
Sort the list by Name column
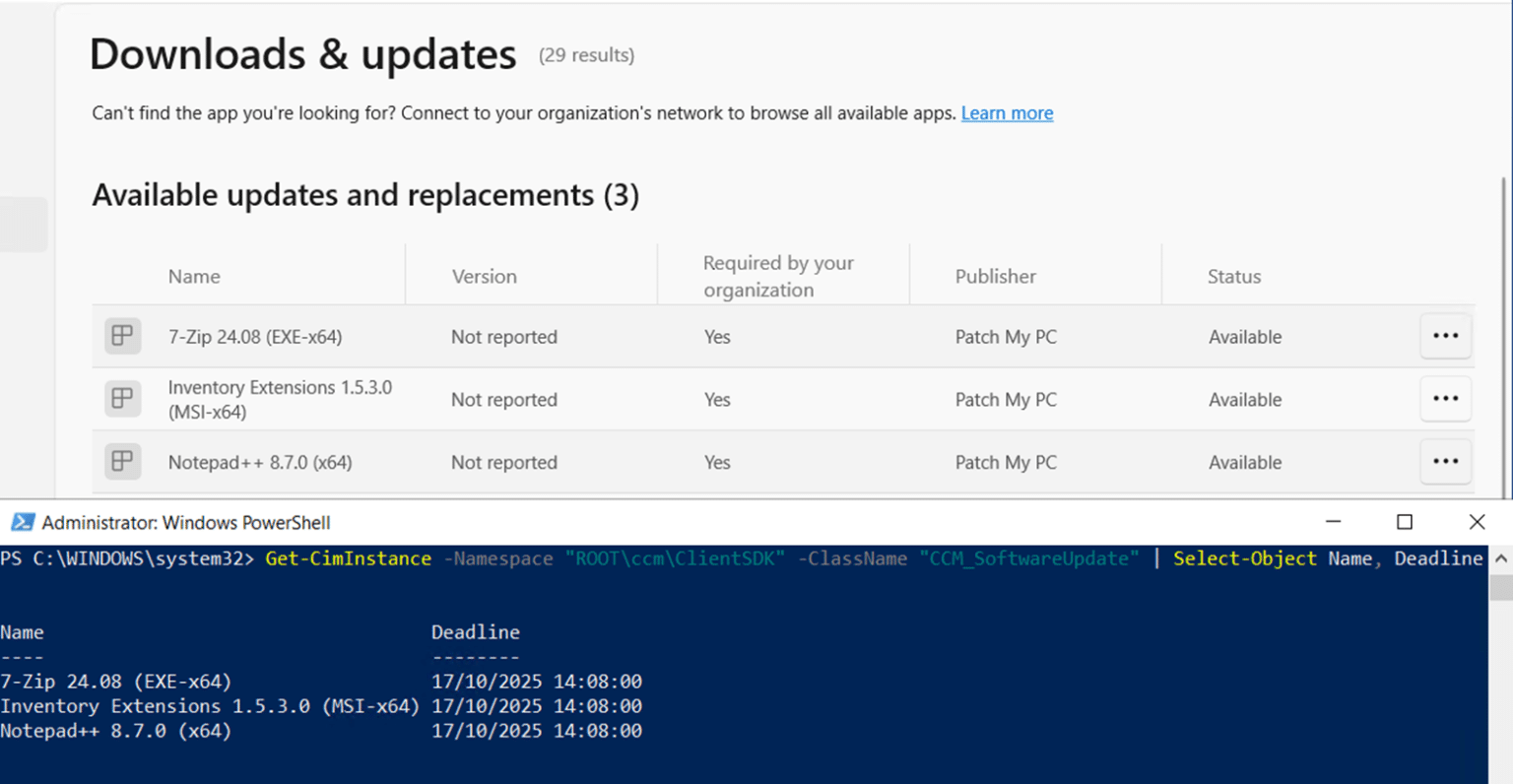[x=194, y=277]
